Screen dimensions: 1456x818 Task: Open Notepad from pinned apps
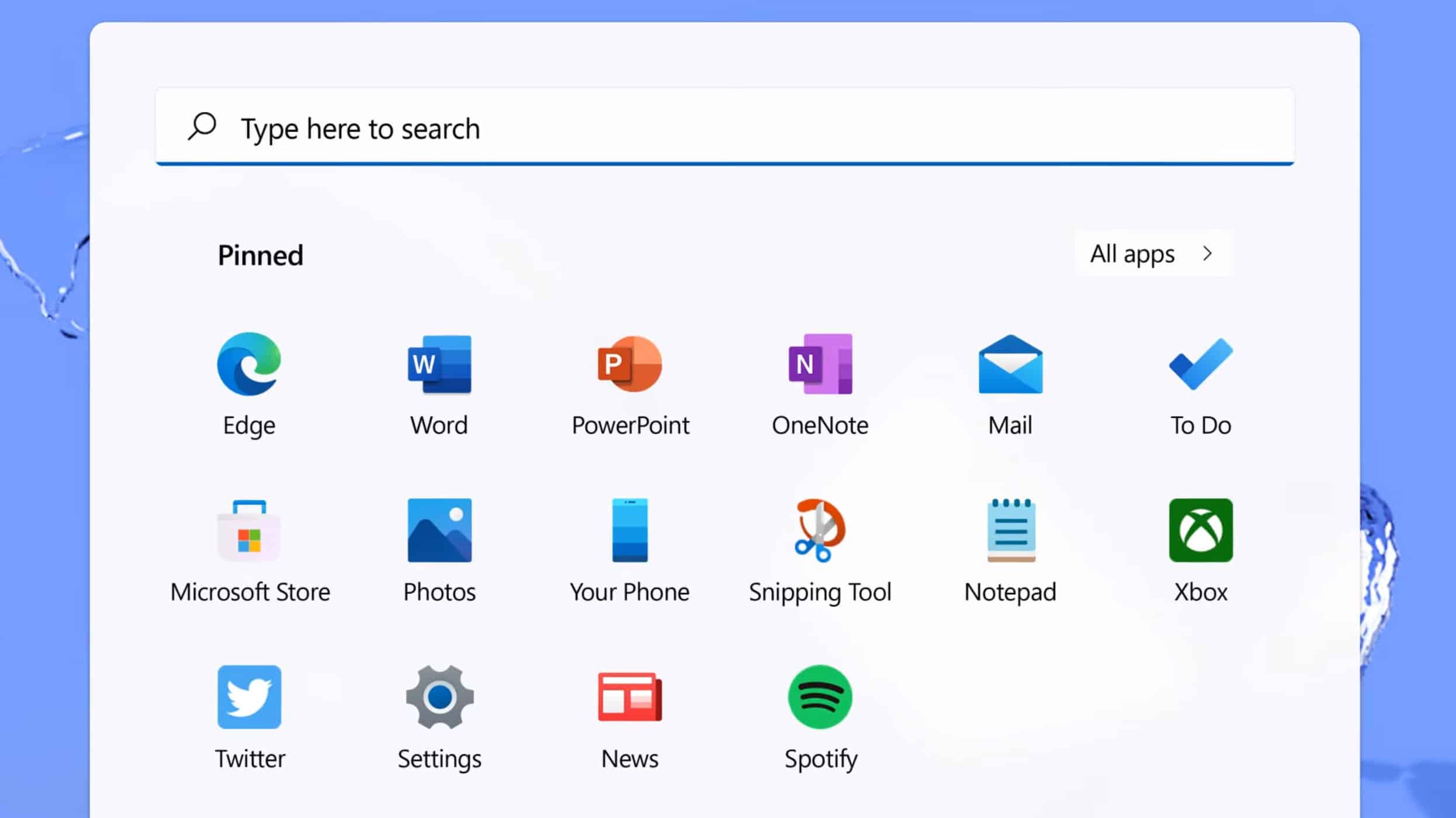point(1010,531)
